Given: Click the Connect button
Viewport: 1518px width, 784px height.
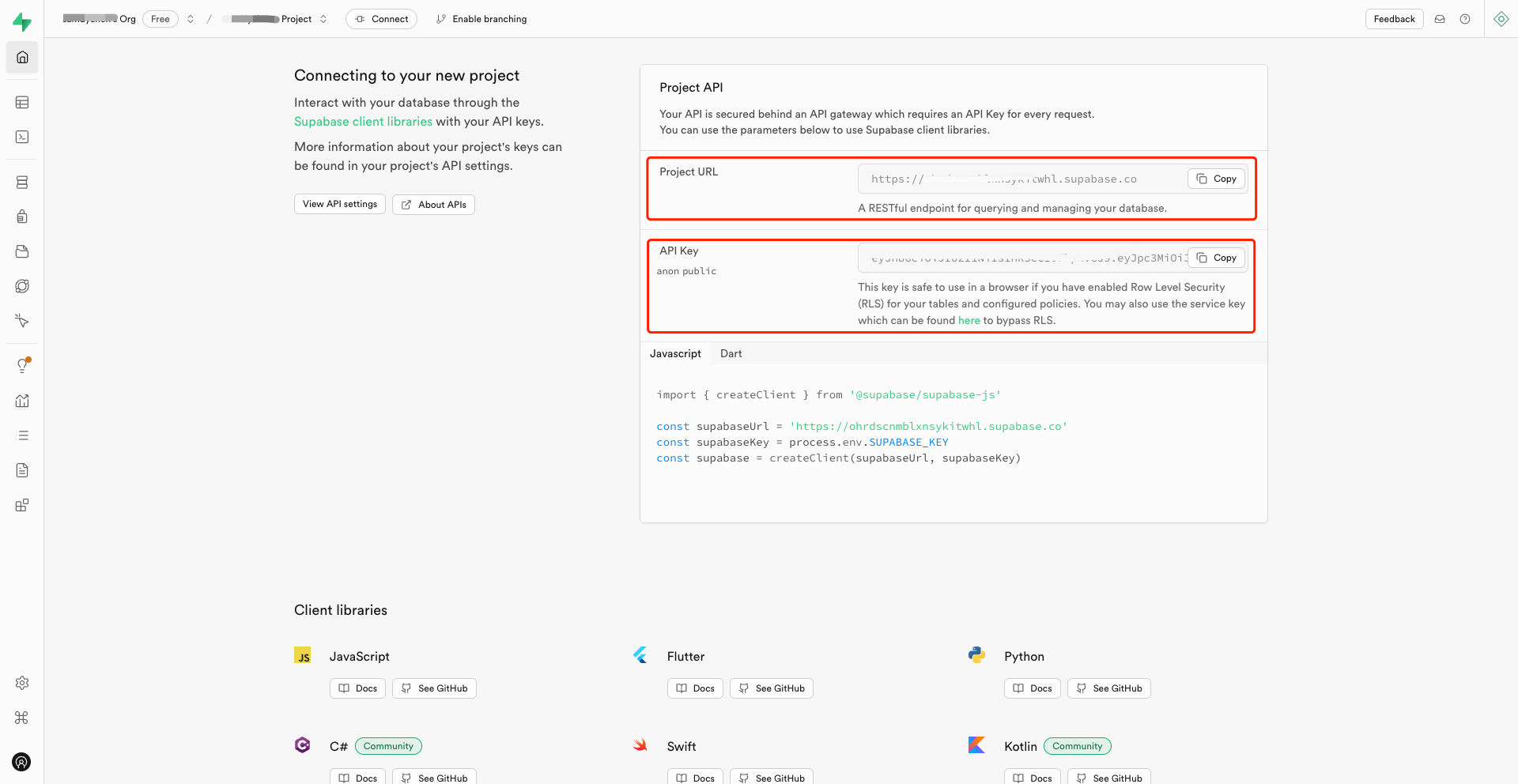Looking at the screenshot, I should tap(381, 19).
